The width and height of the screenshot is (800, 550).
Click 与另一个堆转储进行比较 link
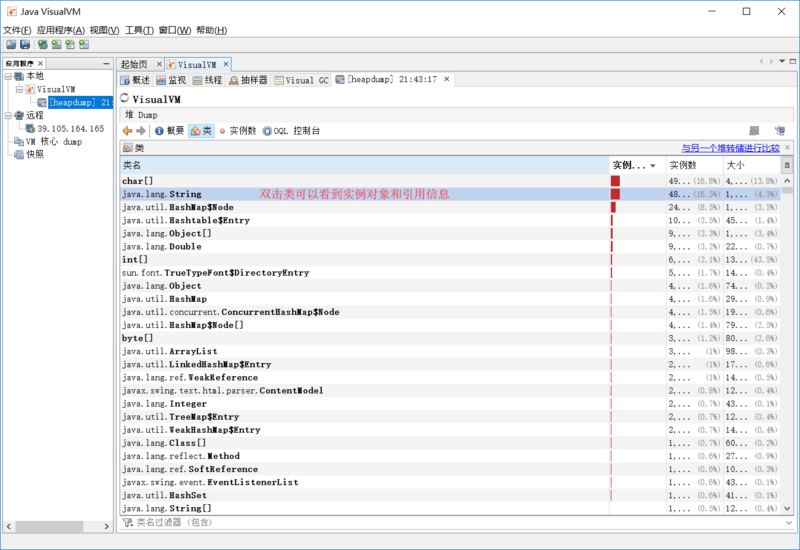731,148
